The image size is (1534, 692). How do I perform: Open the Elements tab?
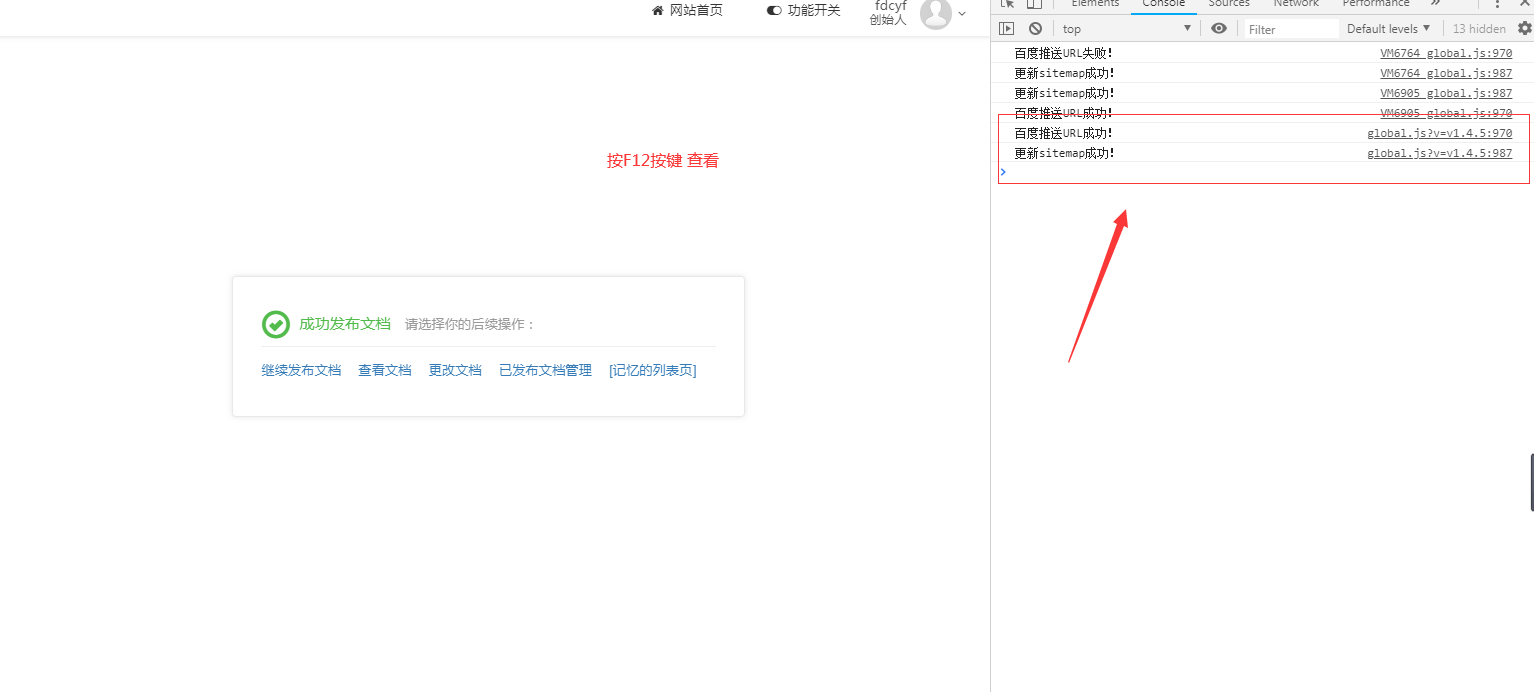1095,4
